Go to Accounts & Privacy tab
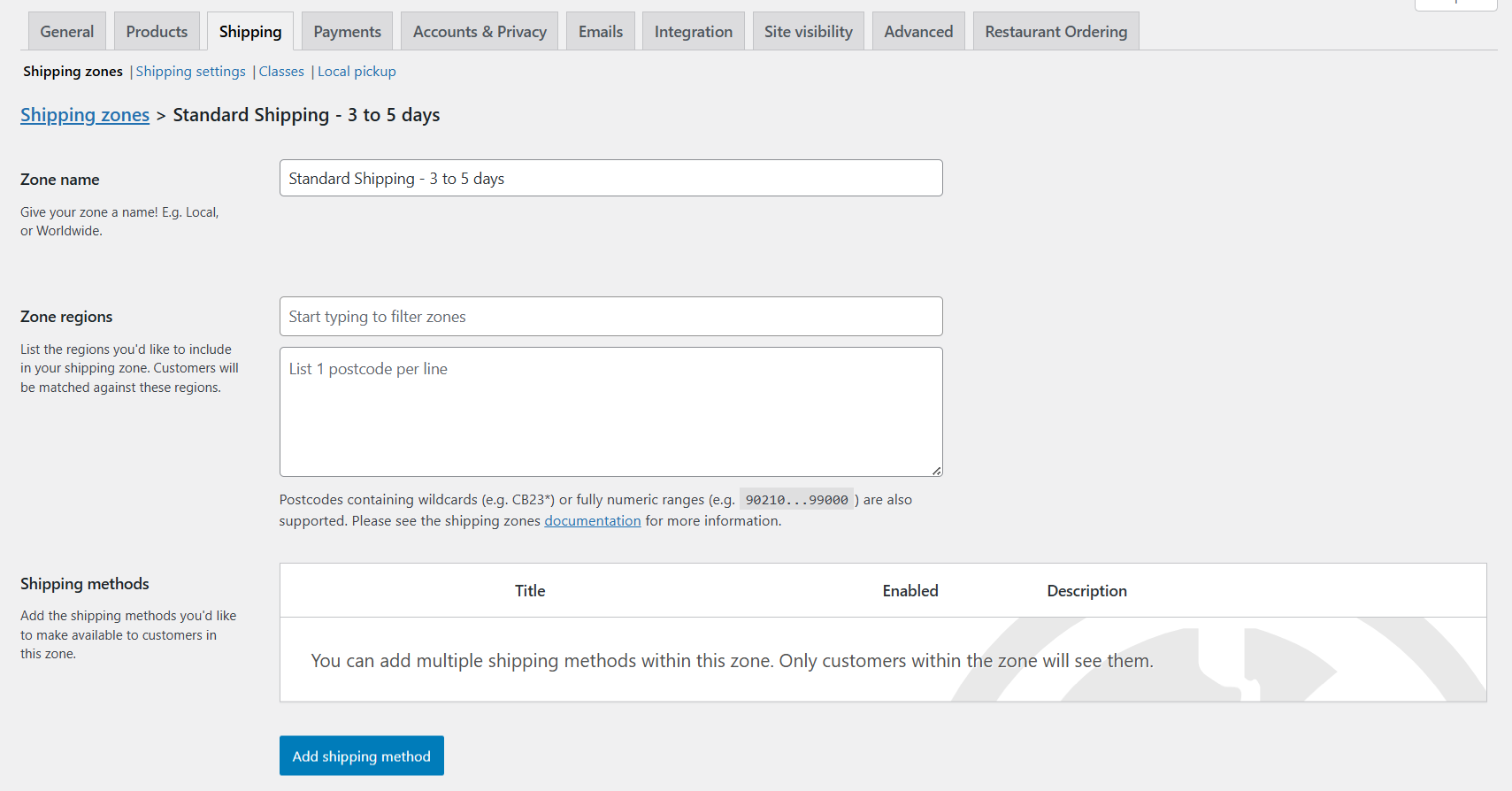 [480, 31]
